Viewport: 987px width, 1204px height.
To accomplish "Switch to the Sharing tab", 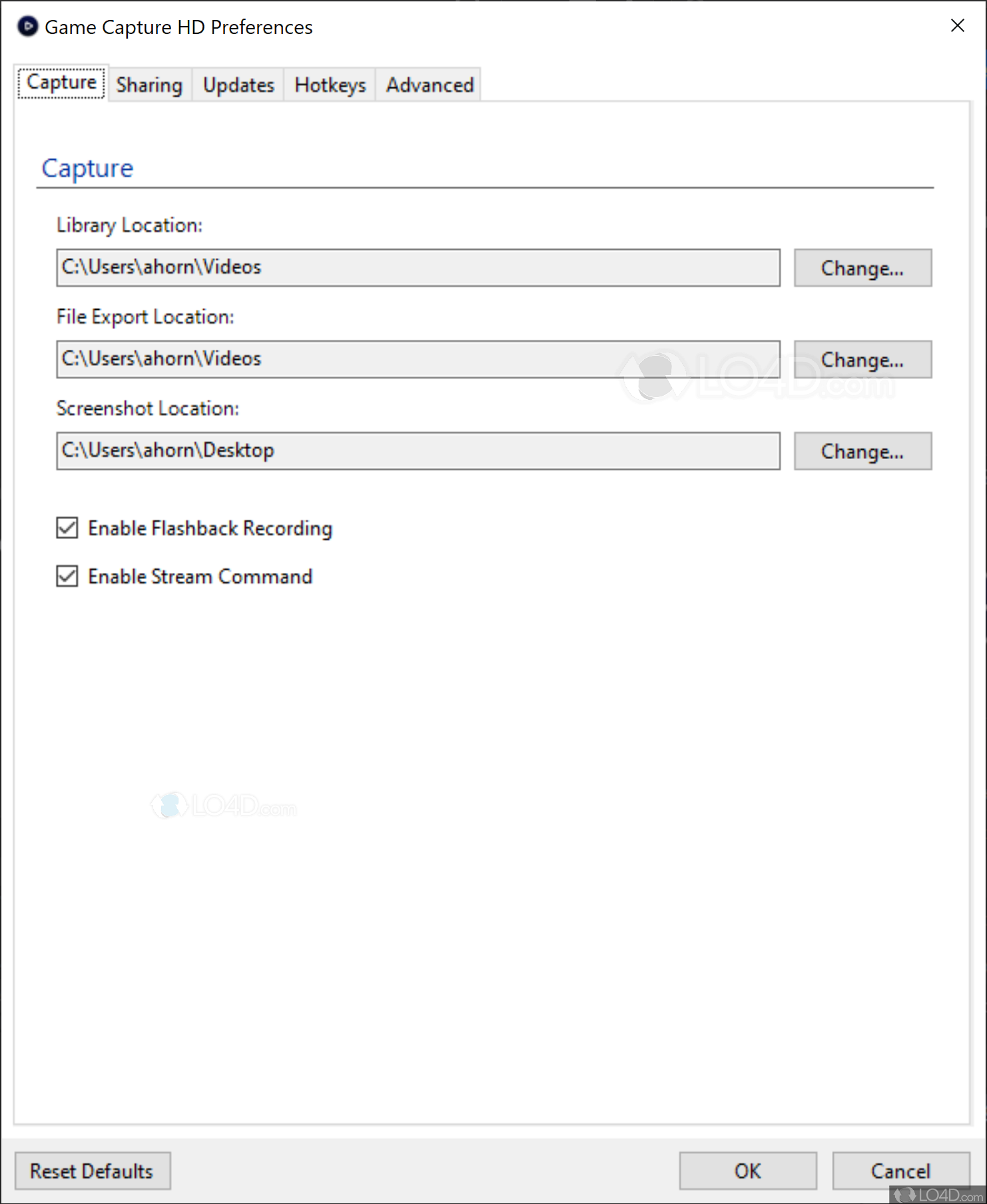I will [149, 85].
